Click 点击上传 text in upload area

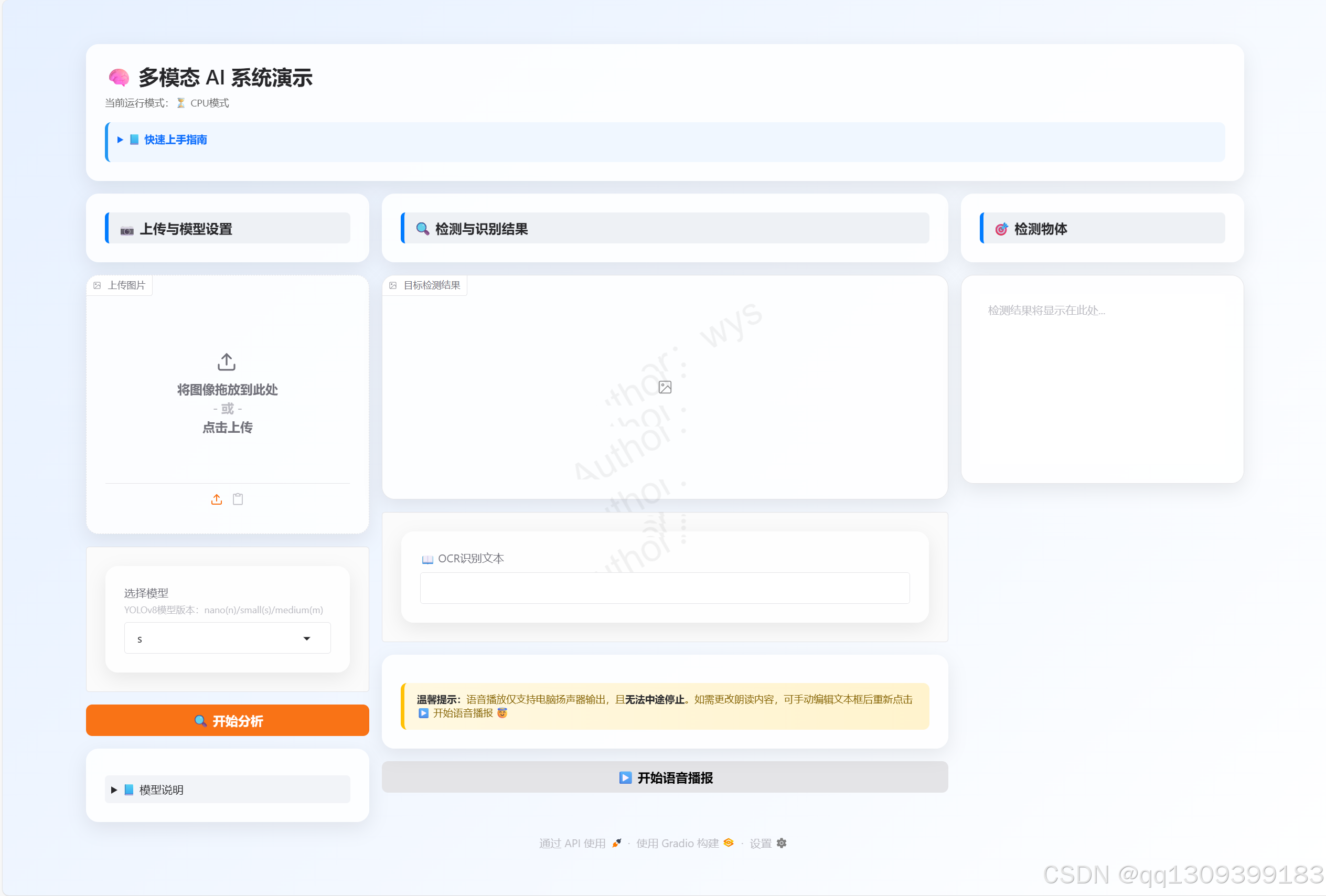(227, 428)
